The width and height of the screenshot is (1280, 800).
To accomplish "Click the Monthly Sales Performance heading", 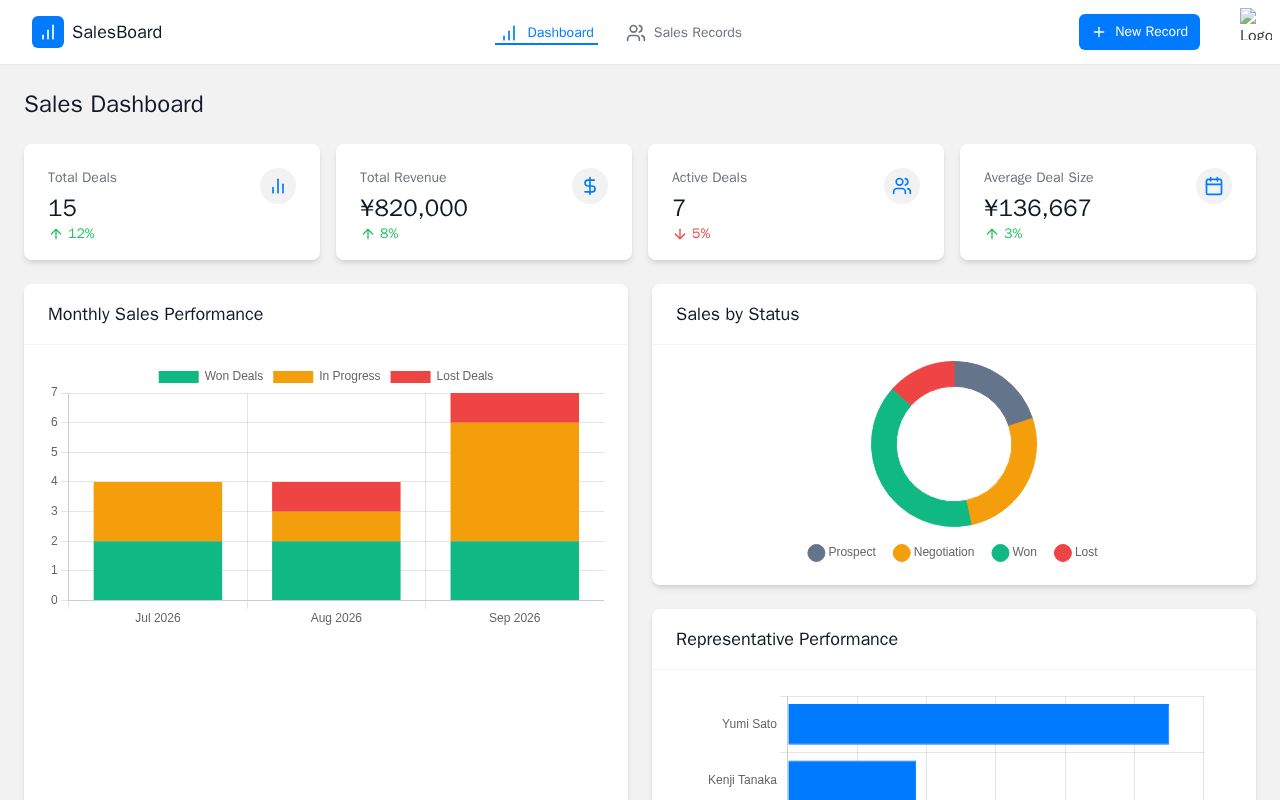I will click(x=156, y=314).
